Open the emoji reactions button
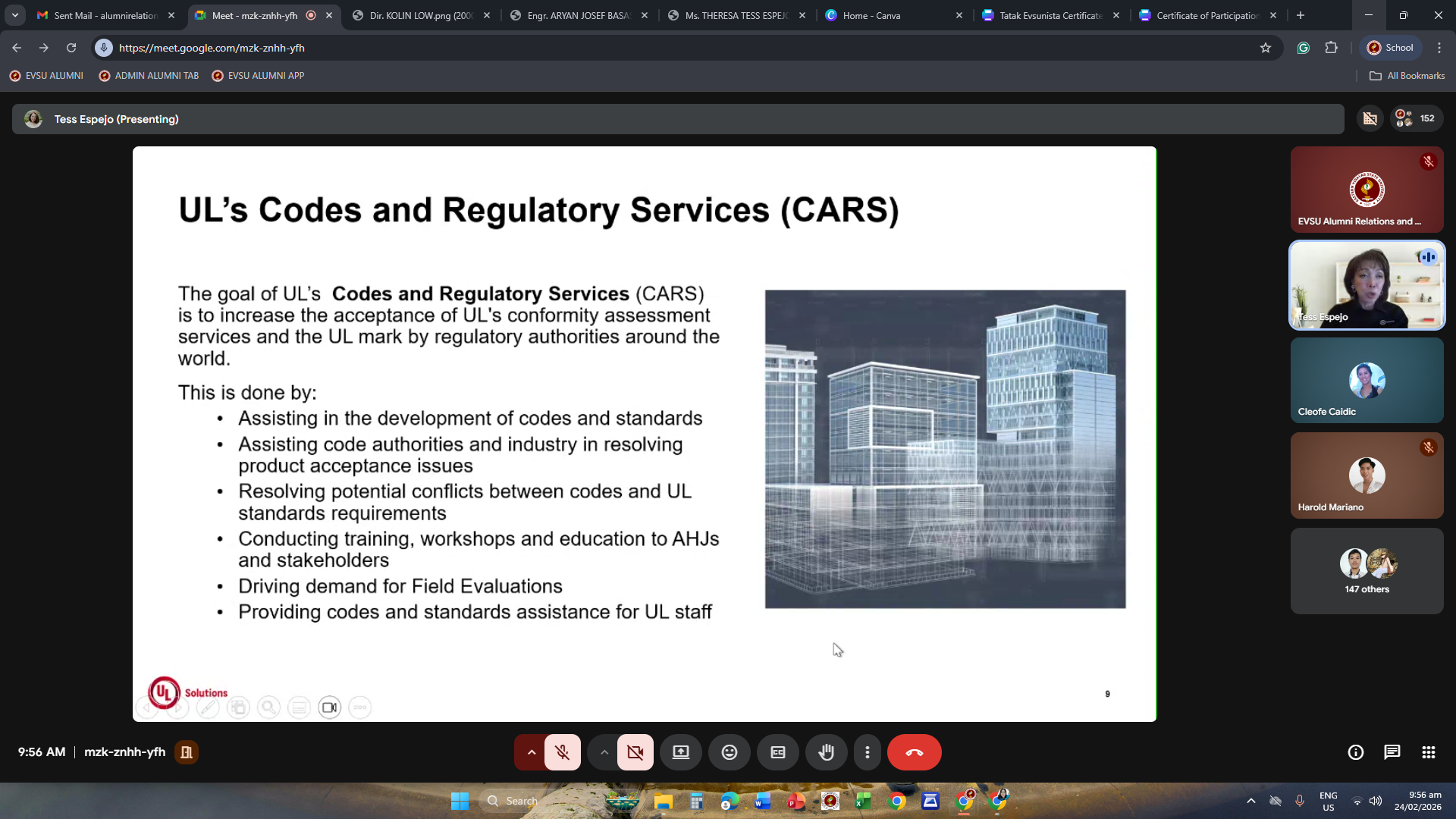 click(x=729, y=752)
